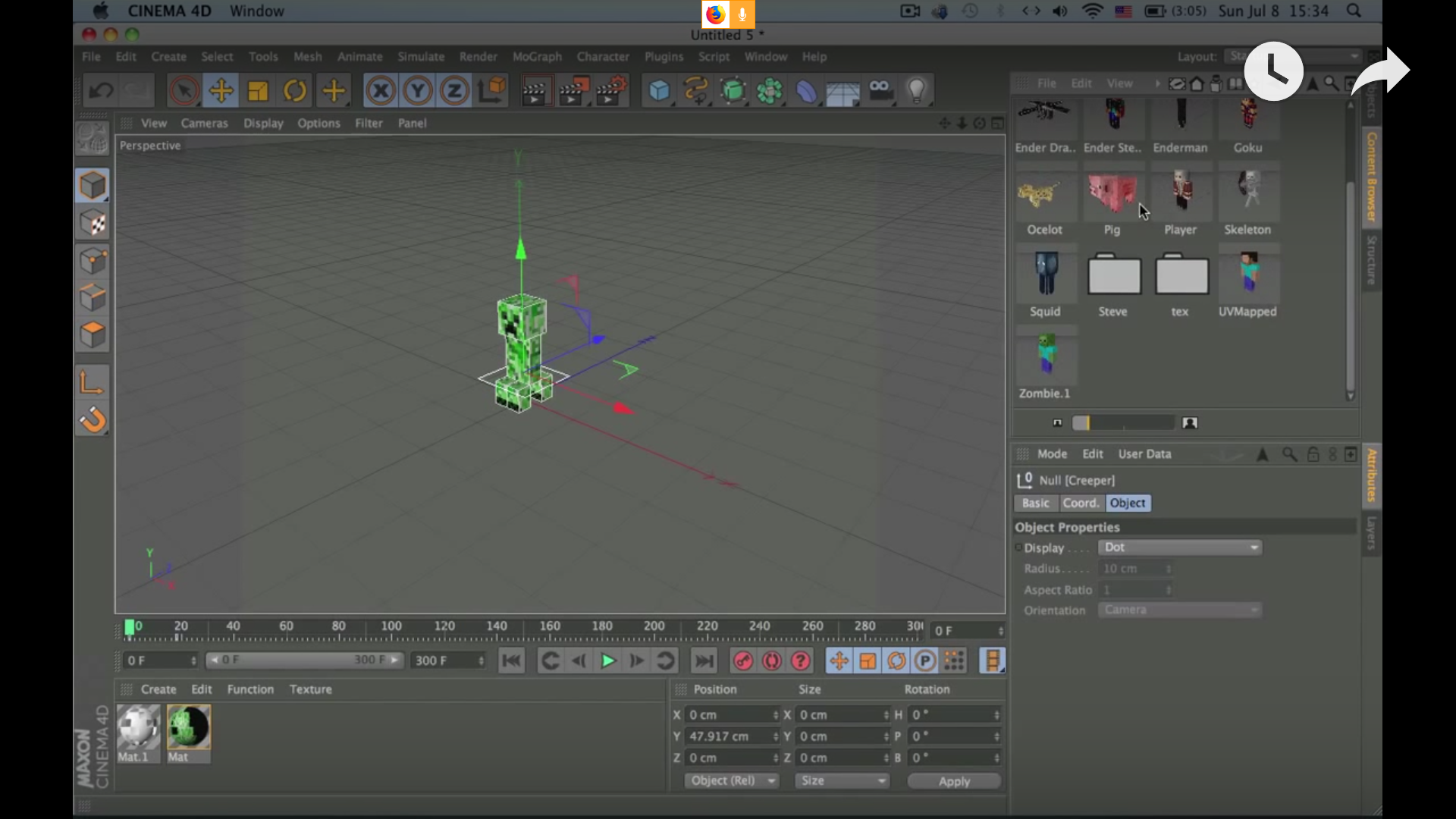This screenshot has width=1456, height=819.
Task: Add a camera object
Action: click(x=880, y=91)
